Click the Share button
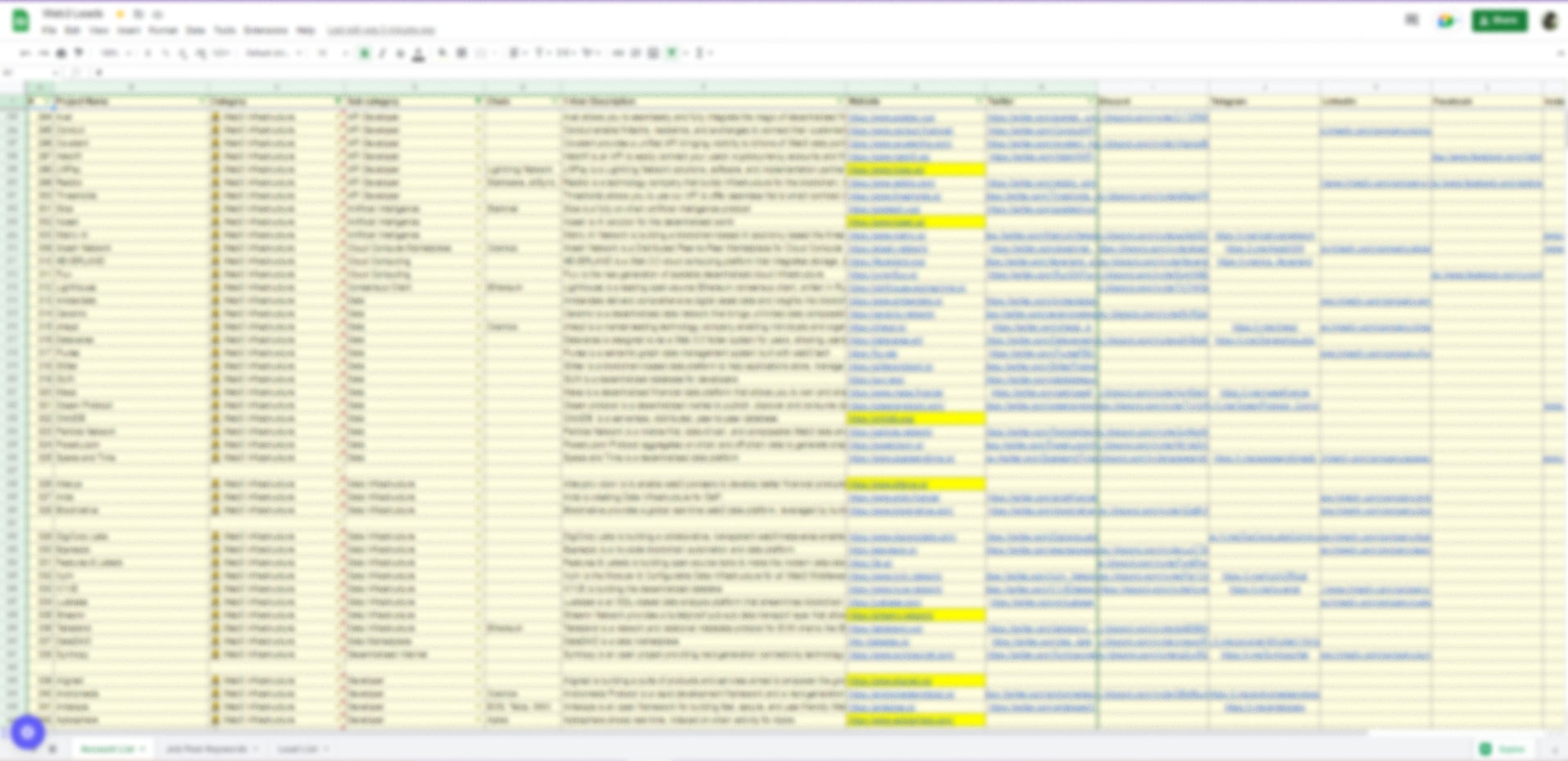Screen dimensions: 1568x761 [x=1499, y=20]
